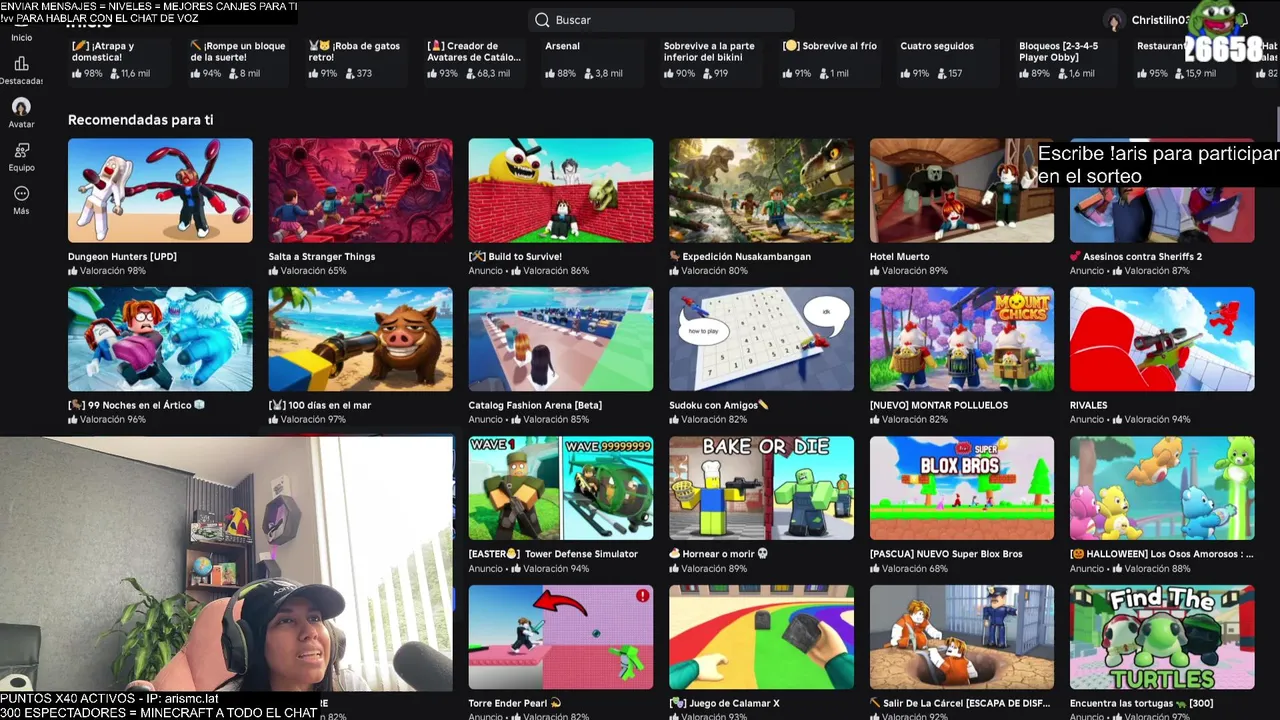Open Hotel Muerto game thumbnail
This screenshot has width=1280, height=720.
962,190
